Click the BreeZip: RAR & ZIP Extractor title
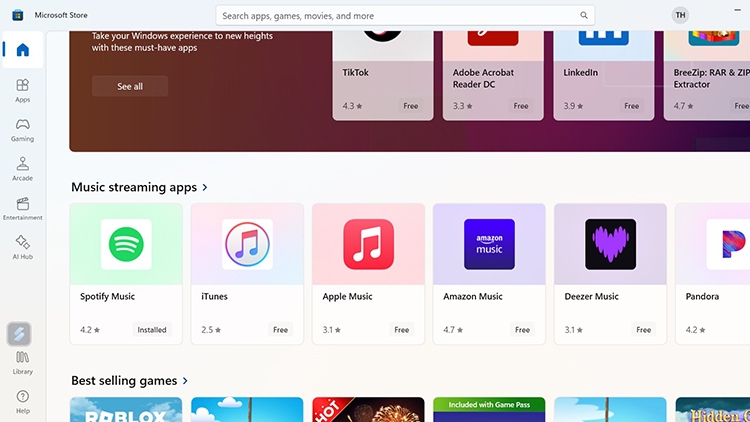Viewport: 750px width, 422px height. point(712,78)
